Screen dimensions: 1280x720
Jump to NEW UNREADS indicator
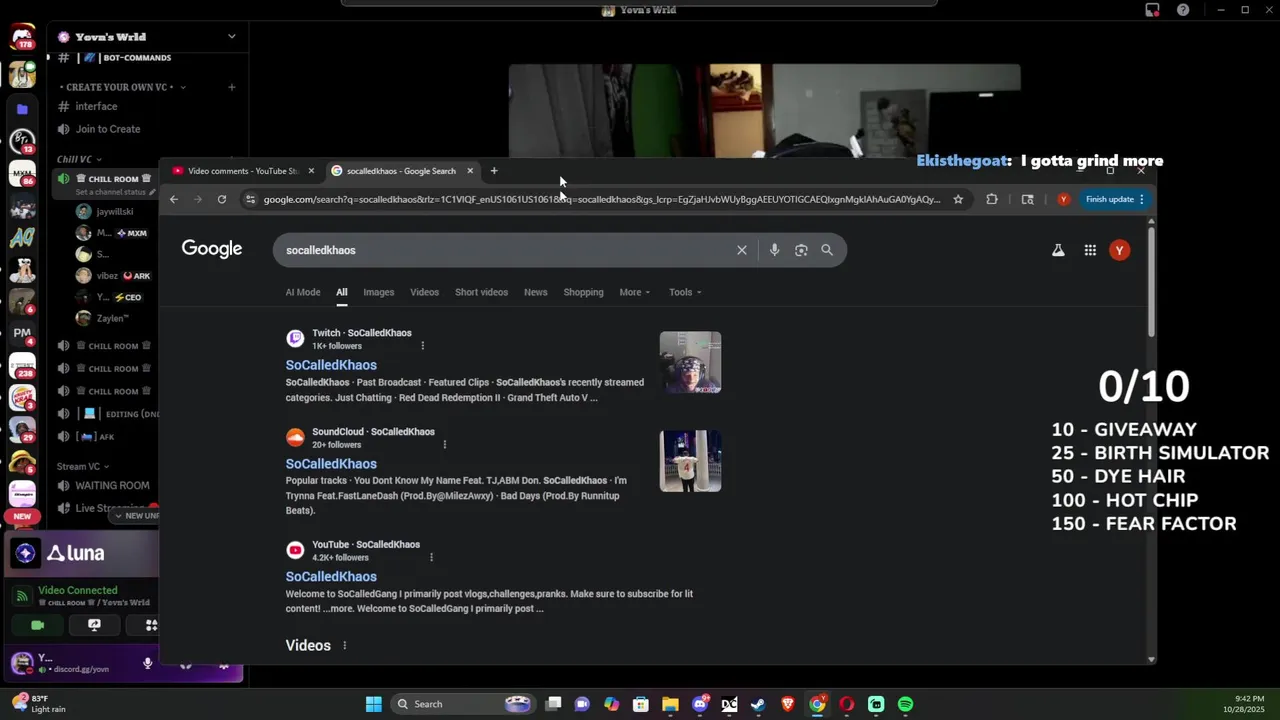[x=137, y=516]
